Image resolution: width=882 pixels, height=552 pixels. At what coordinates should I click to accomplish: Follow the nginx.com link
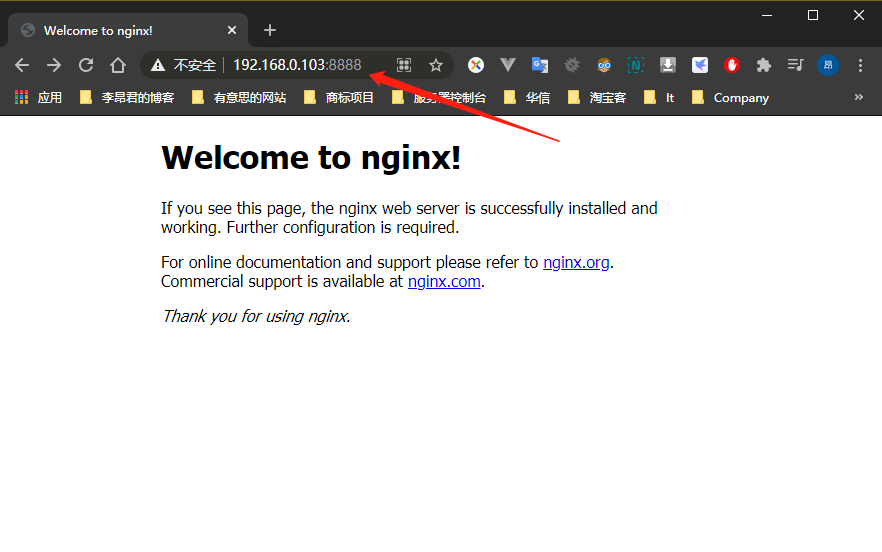(444, 282)
